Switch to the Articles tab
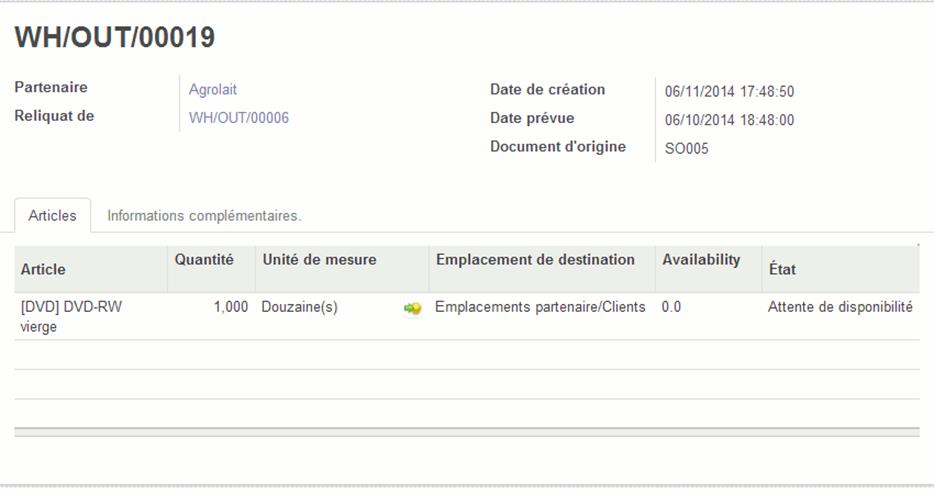The image size is (934, 494). (x=52, y=215)
